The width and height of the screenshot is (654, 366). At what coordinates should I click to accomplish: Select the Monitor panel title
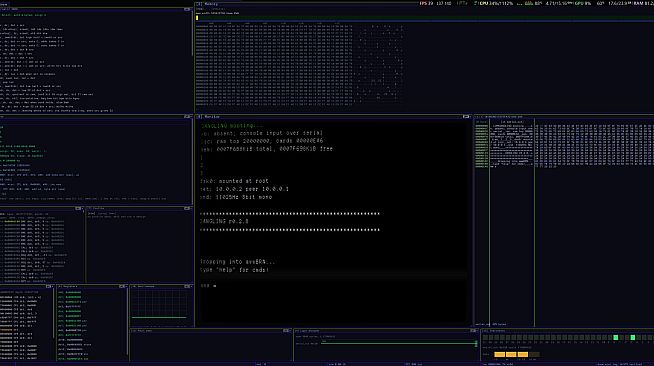pos(212,117)
